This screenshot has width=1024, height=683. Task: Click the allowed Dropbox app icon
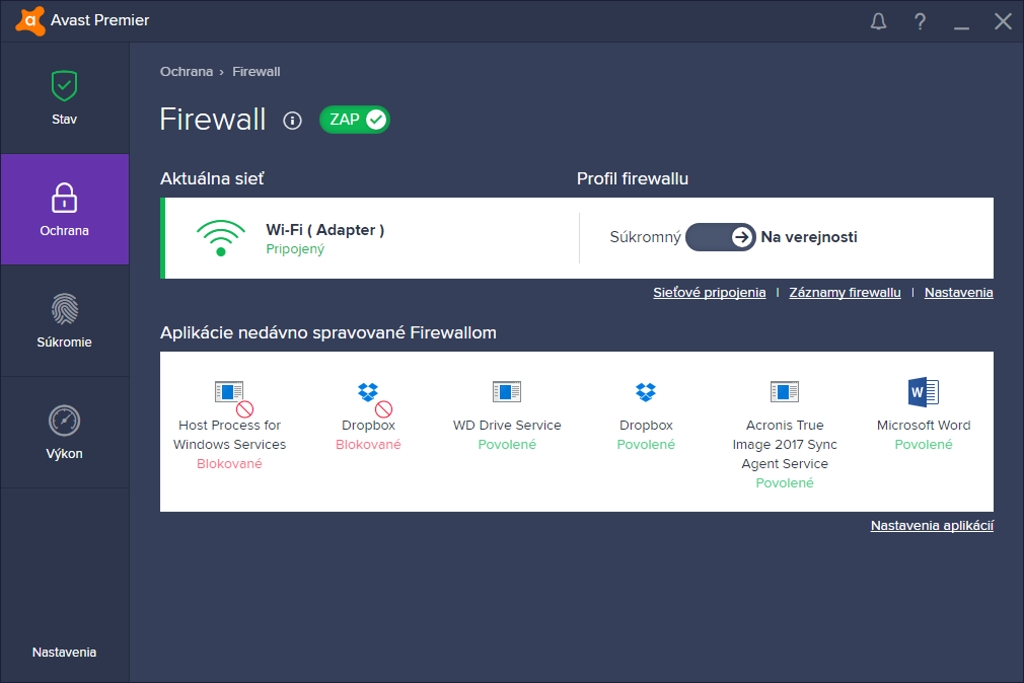645,391
